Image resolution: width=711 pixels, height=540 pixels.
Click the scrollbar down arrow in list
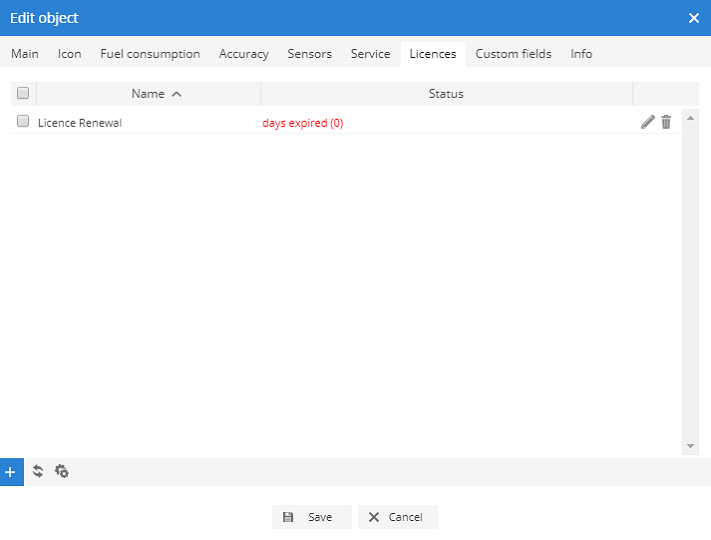(x=690, y=446)
